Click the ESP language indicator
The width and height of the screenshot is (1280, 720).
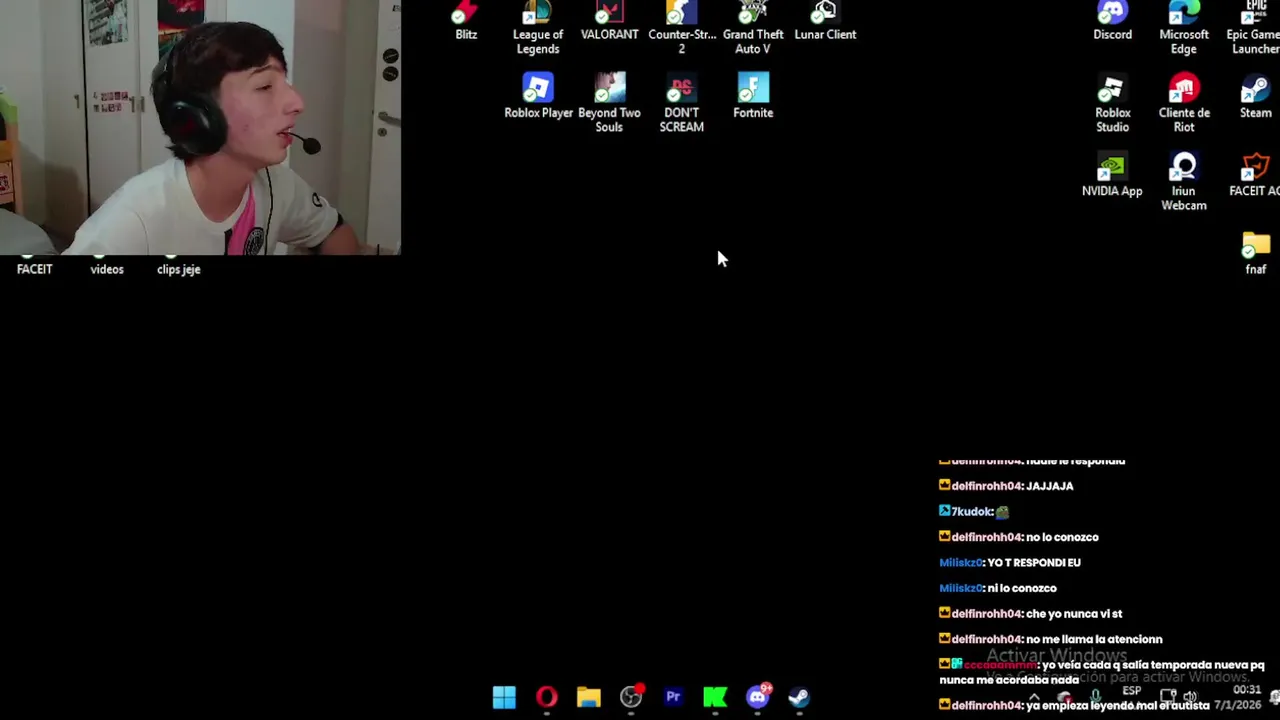(x=1131, y=691)
